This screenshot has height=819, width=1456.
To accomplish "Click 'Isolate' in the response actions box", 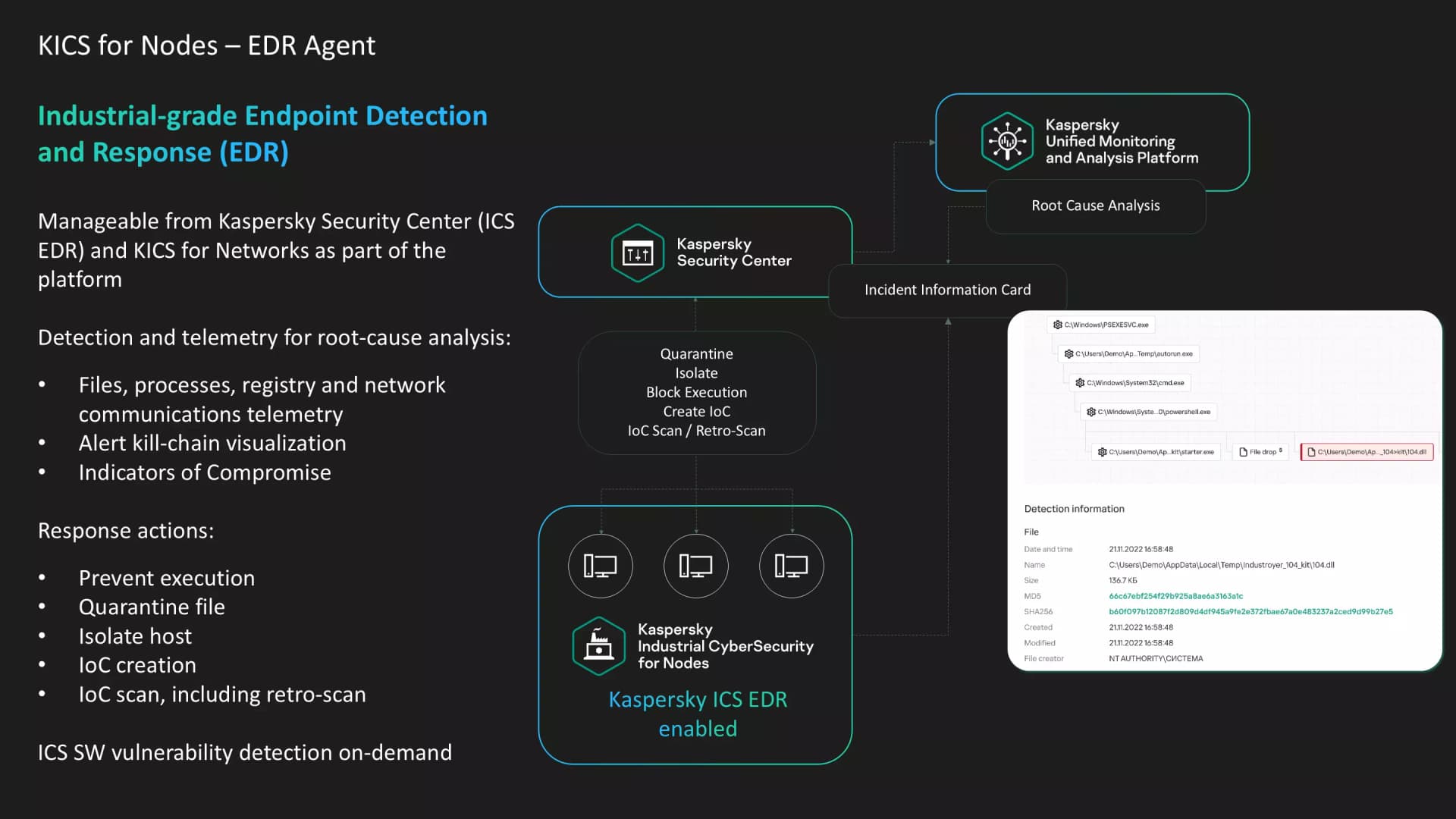I will (x=697, y=373).
